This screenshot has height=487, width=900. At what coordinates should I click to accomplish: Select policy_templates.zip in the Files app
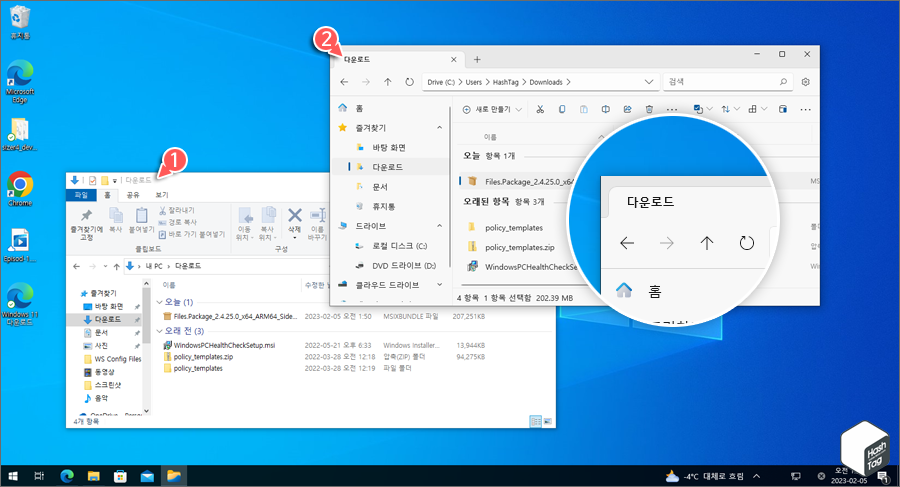point(519,247)
